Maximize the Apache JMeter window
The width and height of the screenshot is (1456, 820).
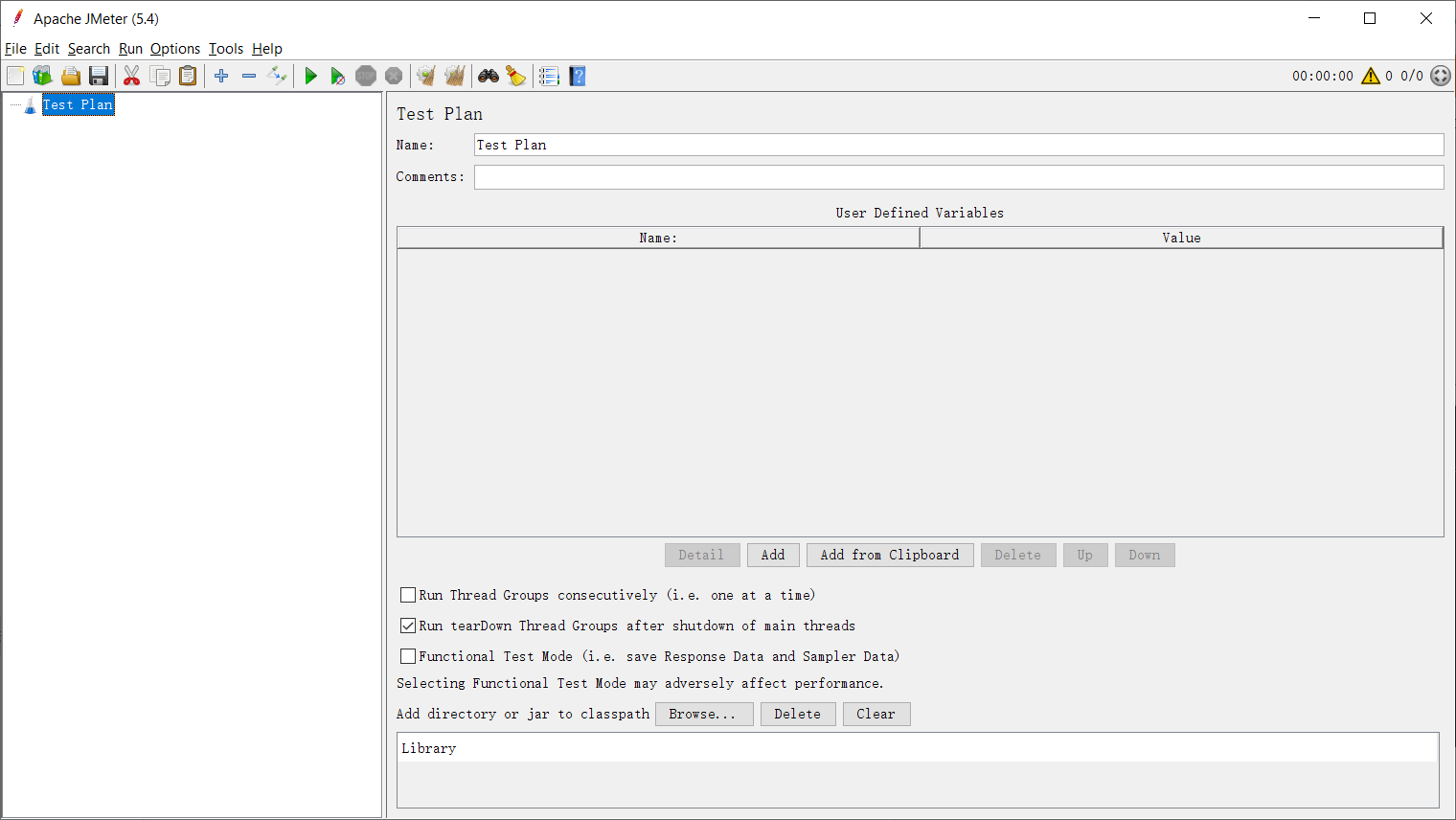1370,18
